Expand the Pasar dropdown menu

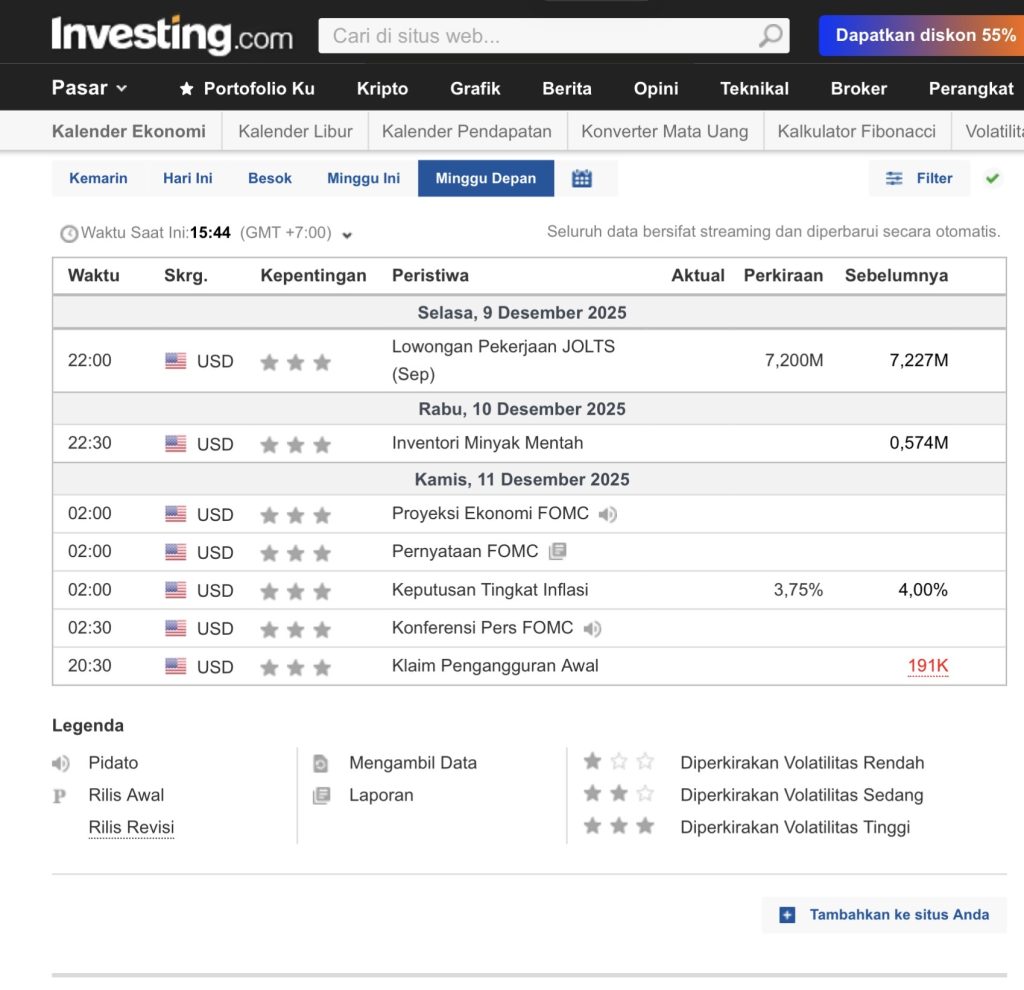pyautogui.click(x=89, y=88)
